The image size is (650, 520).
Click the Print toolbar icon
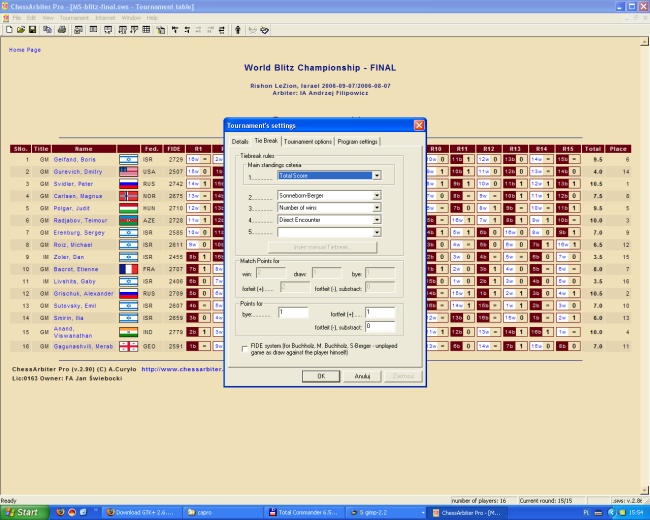[x=62, y=30]
